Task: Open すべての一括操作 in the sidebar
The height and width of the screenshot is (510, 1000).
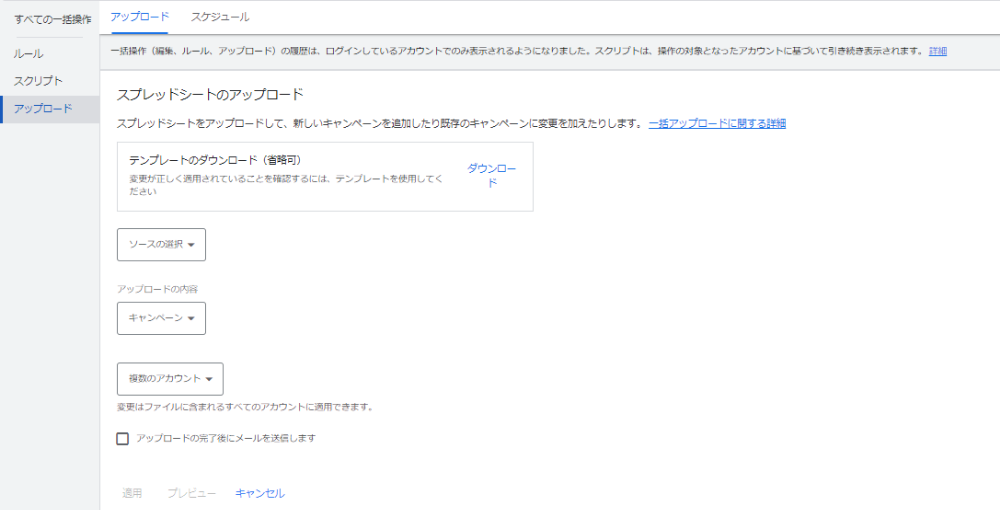Action: click(52, 19)
